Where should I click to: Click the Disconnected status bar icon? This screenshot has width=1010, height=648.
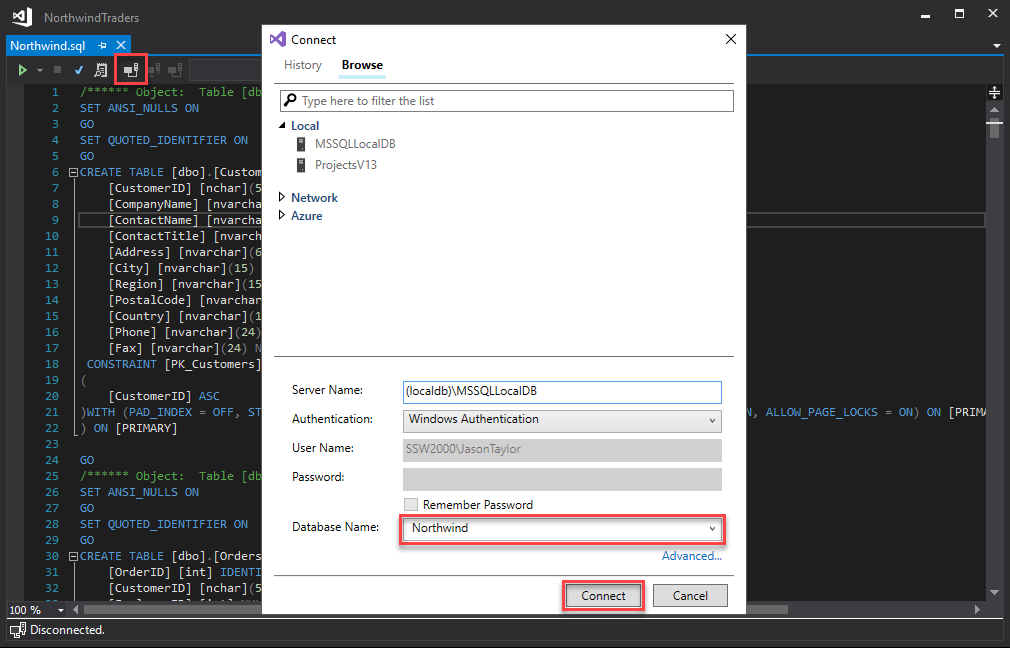18,630
